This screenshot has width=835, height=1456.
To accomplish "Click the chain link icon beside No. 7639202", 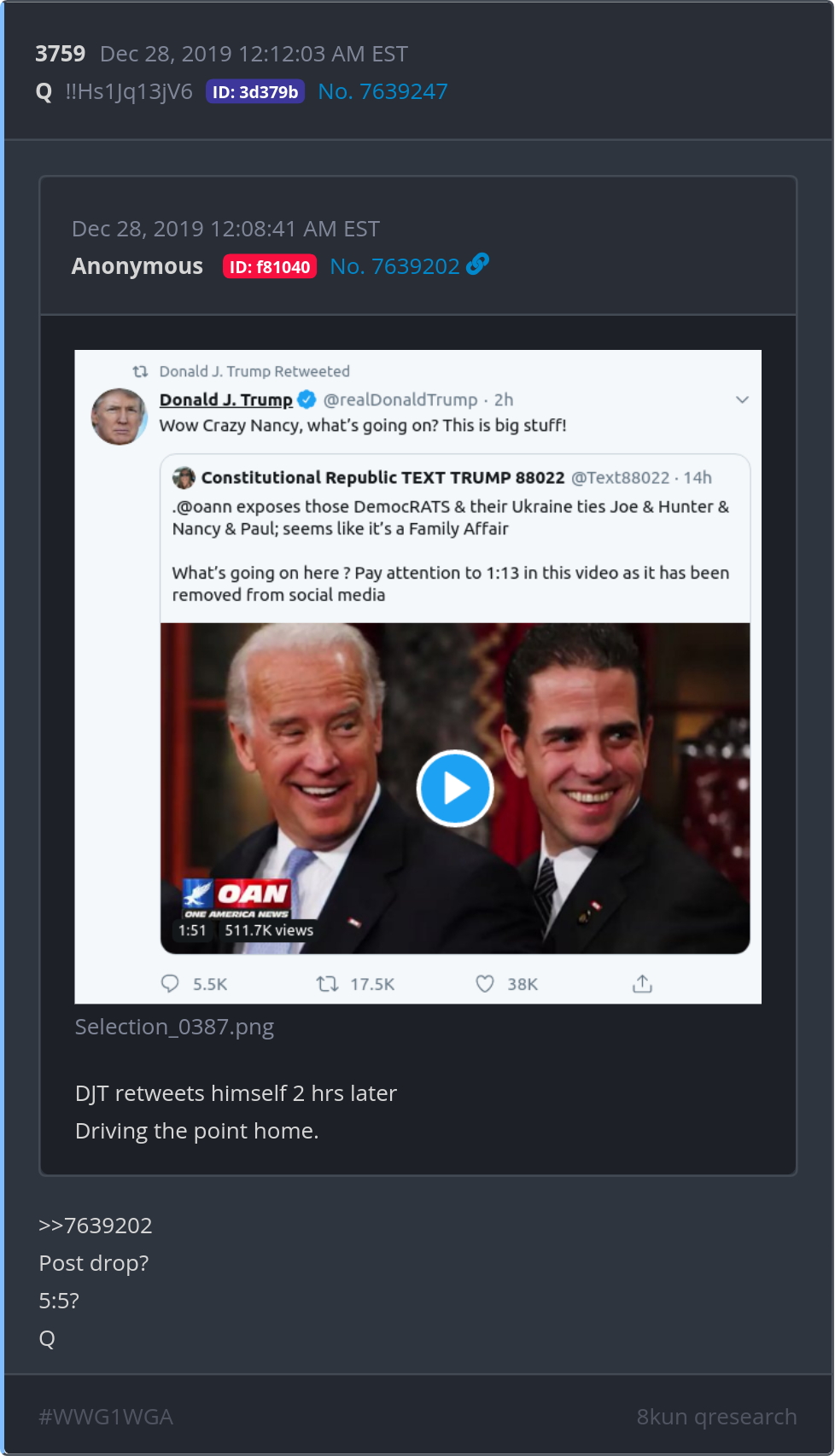I will (x=478, y=265).
